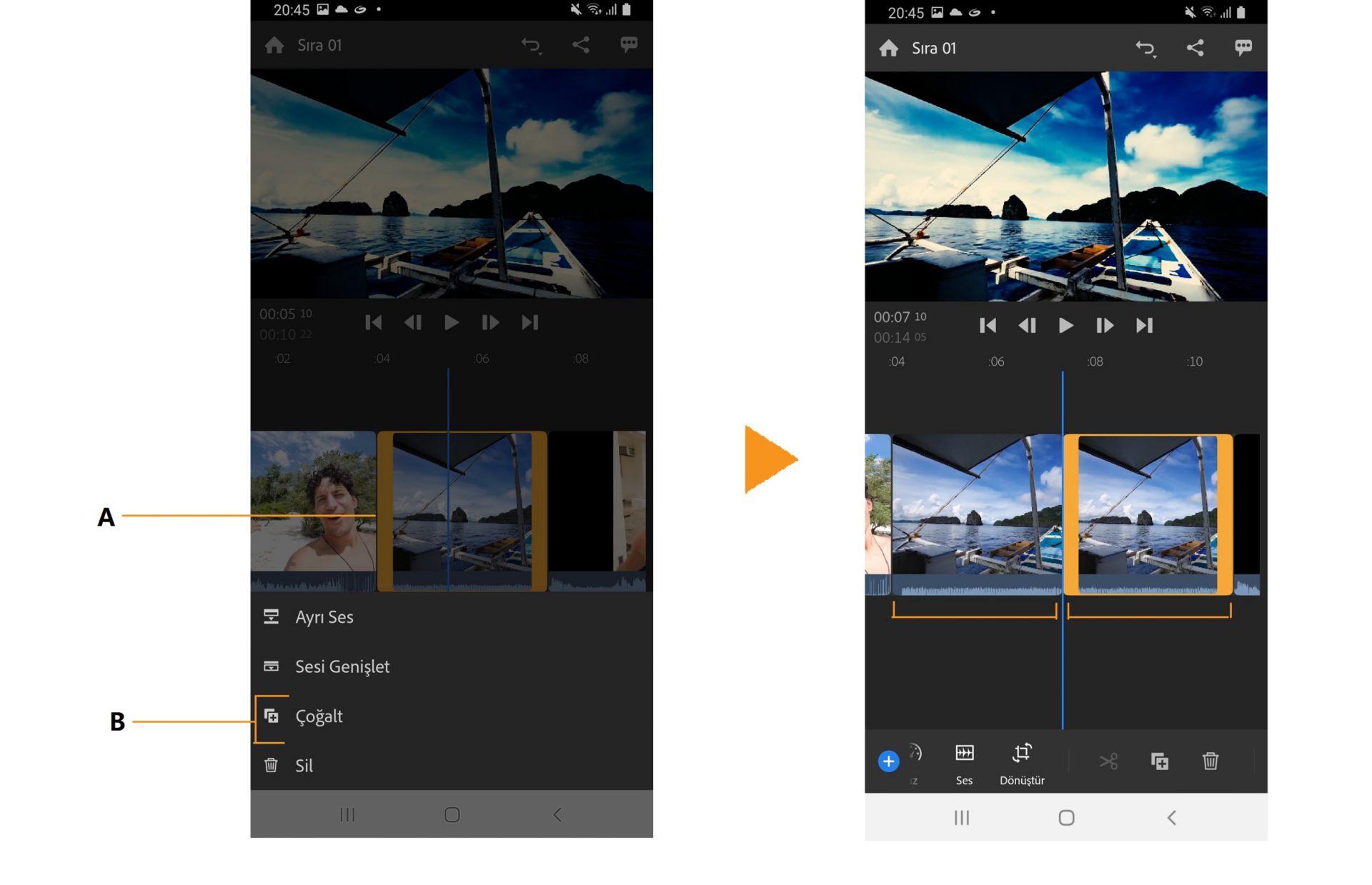Step forward one frame on right phone
This screenshot has width=1372, height=885.
pyautogui.click(x=1104, y=326)
